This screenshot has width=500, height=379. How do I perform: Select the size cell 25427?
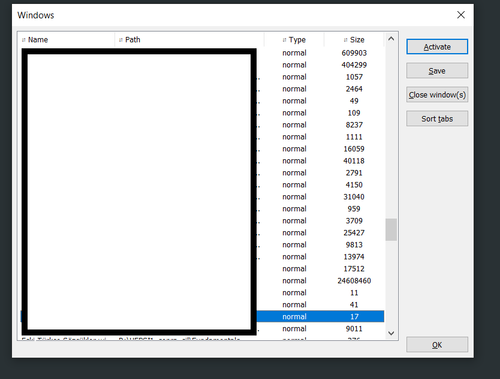(x=354, y=233)
